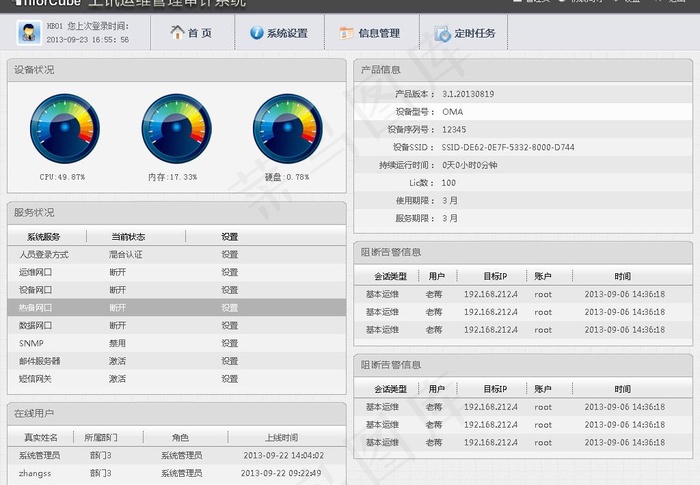Click the 在线用户 panel title
The width and height of the screenshot is (700, 485).
tap(34, 414)
